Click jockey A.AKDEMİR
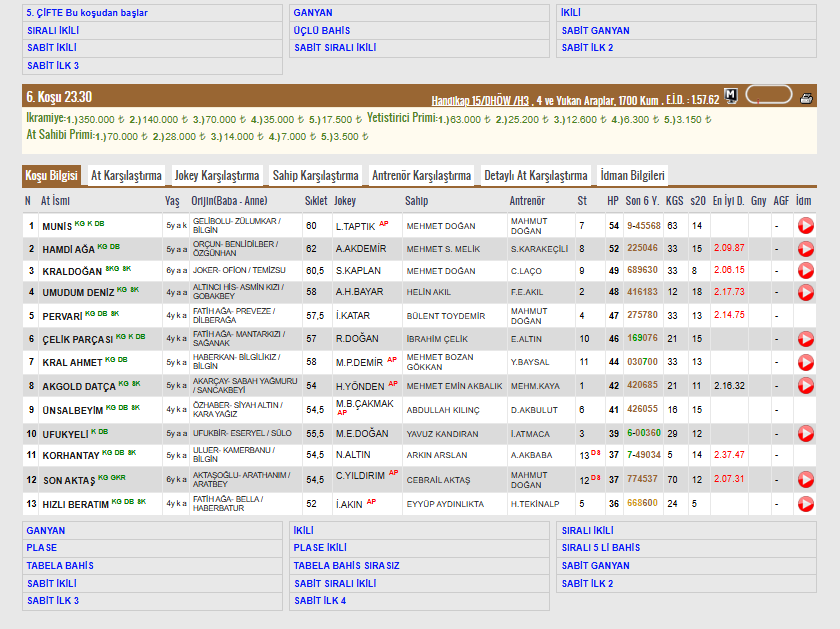Screen dimensions: 840x629 point(361,249)
